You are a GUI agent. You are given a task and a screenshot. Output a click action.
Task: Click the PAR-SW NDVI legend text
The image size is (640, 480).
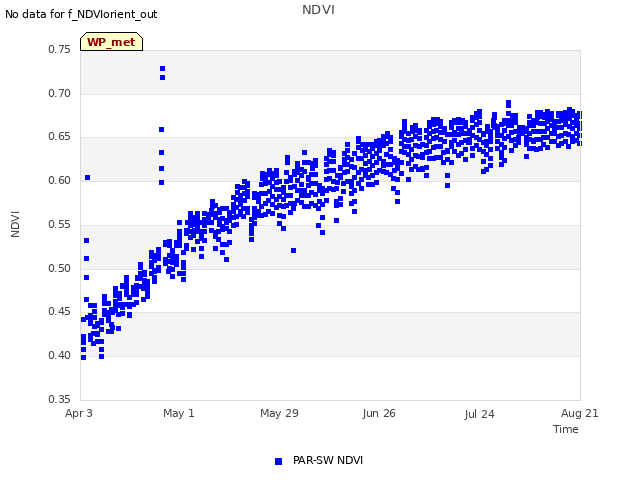[x=328, y=460]
